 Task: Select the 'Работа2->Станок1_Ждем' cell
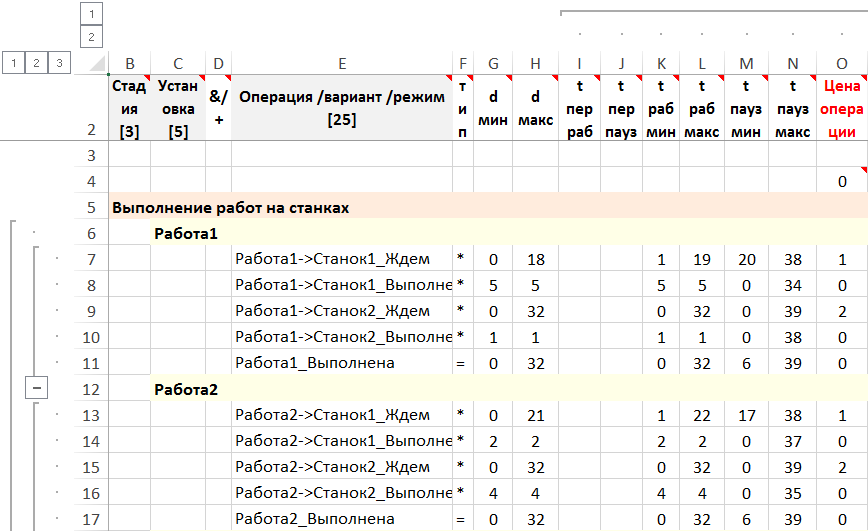(342, 415)
